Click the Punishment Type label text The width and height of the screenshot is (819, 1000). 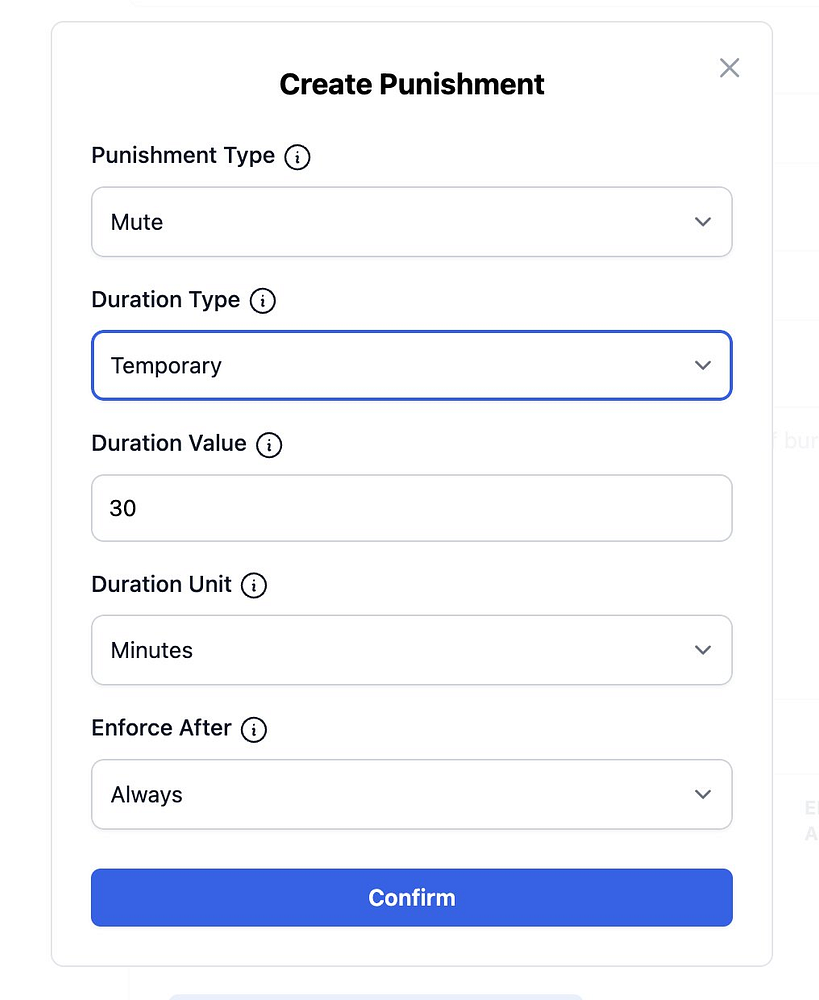pyautogui.click(x=183, y=156)
